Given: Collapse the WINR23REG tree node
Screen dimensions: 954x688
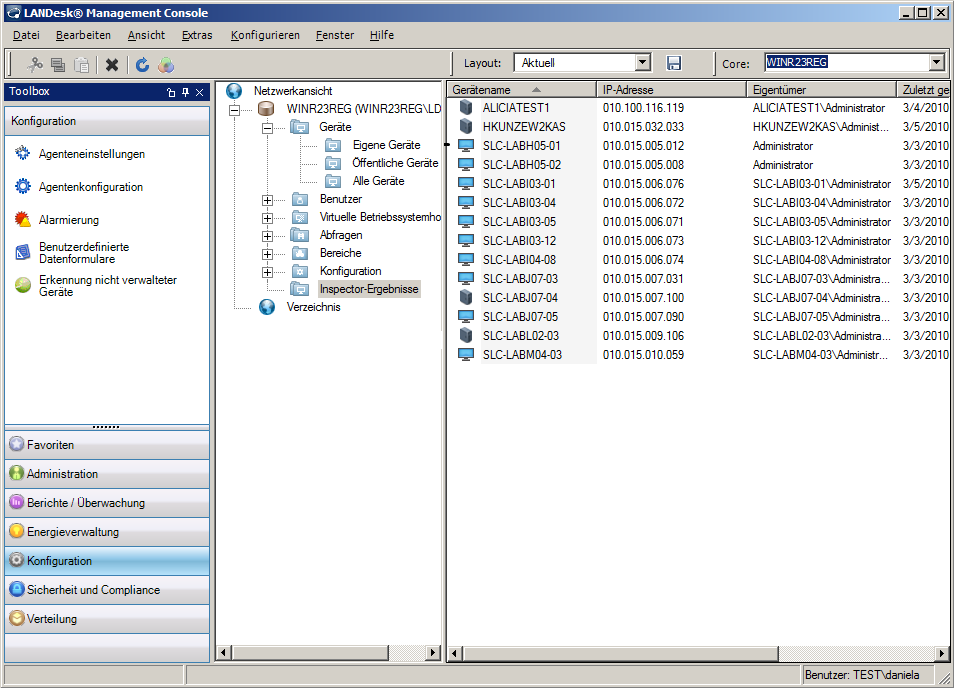Looking at the screenshot, I should [x=234, y=110].
